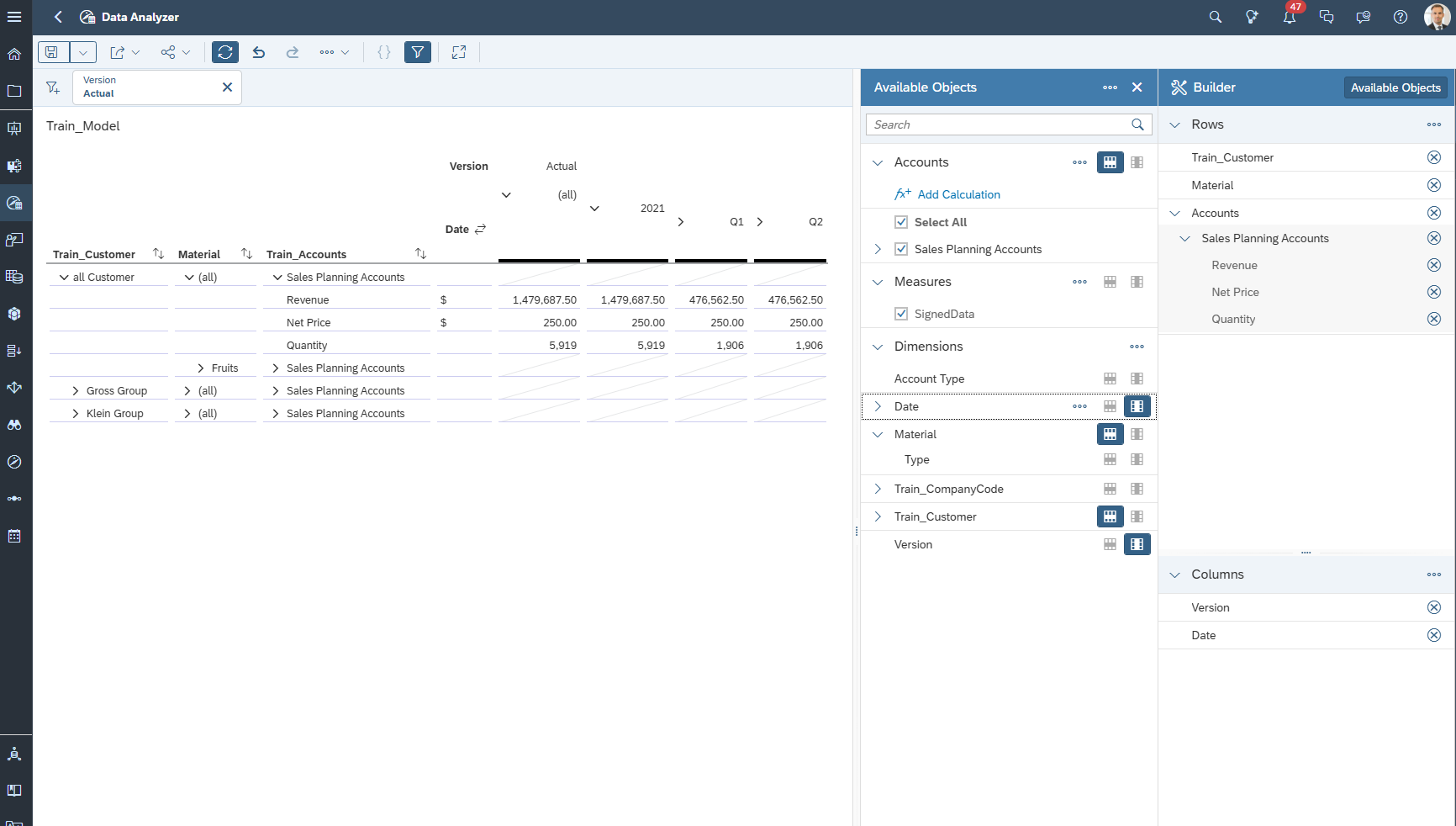
Task: Expand the Date dimension
Action: (878, 406)
